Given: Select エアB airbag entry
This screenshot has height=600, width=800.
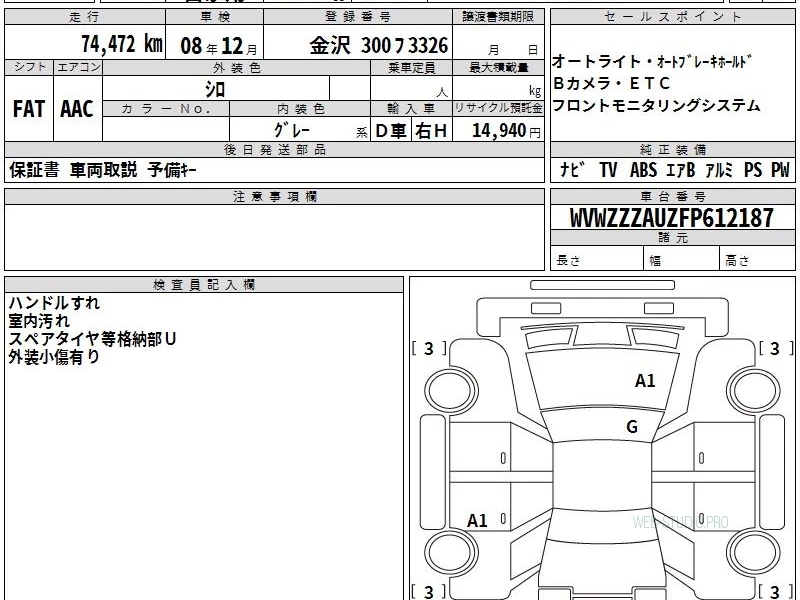Looking at the screenshot, I should click(x=681, y=169).
